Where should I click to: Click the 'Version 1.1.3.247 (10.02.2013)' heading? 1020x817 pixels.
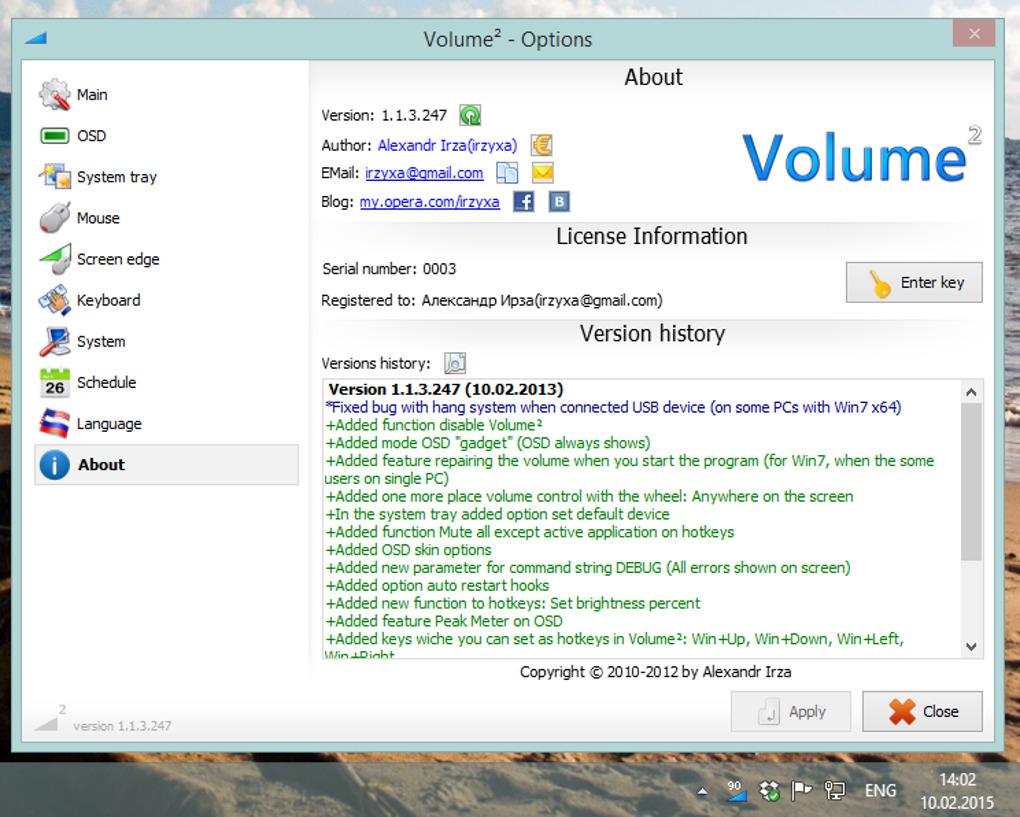pos(446,389)
